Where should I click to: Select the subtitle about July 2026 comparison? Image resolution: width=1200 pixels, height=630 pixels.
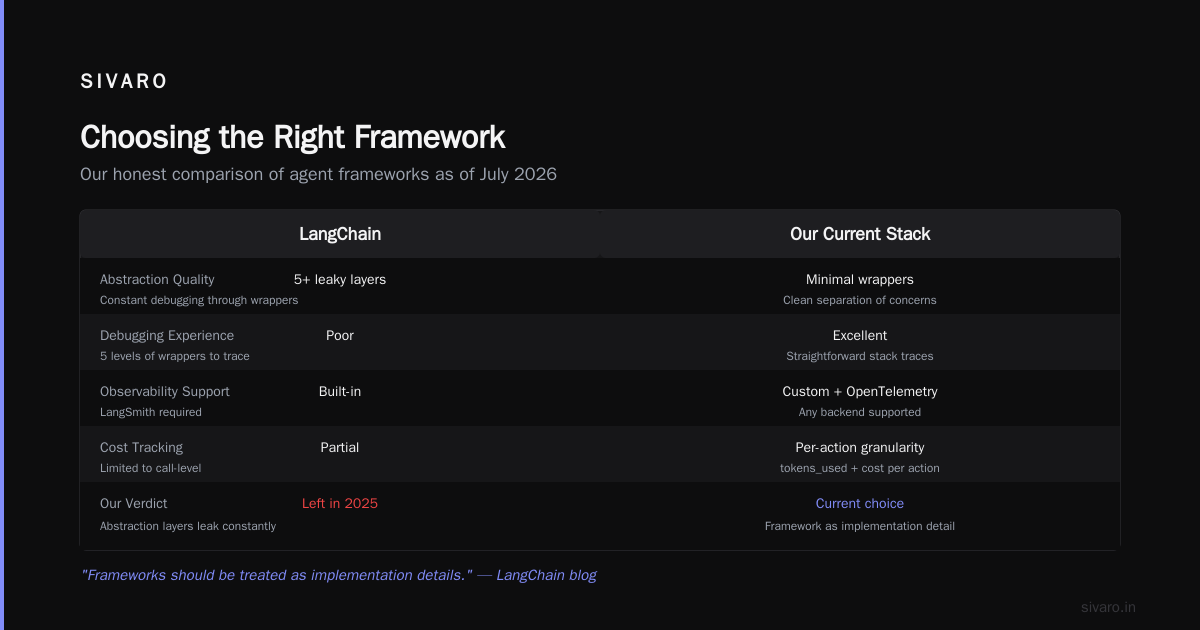(318, 174)
